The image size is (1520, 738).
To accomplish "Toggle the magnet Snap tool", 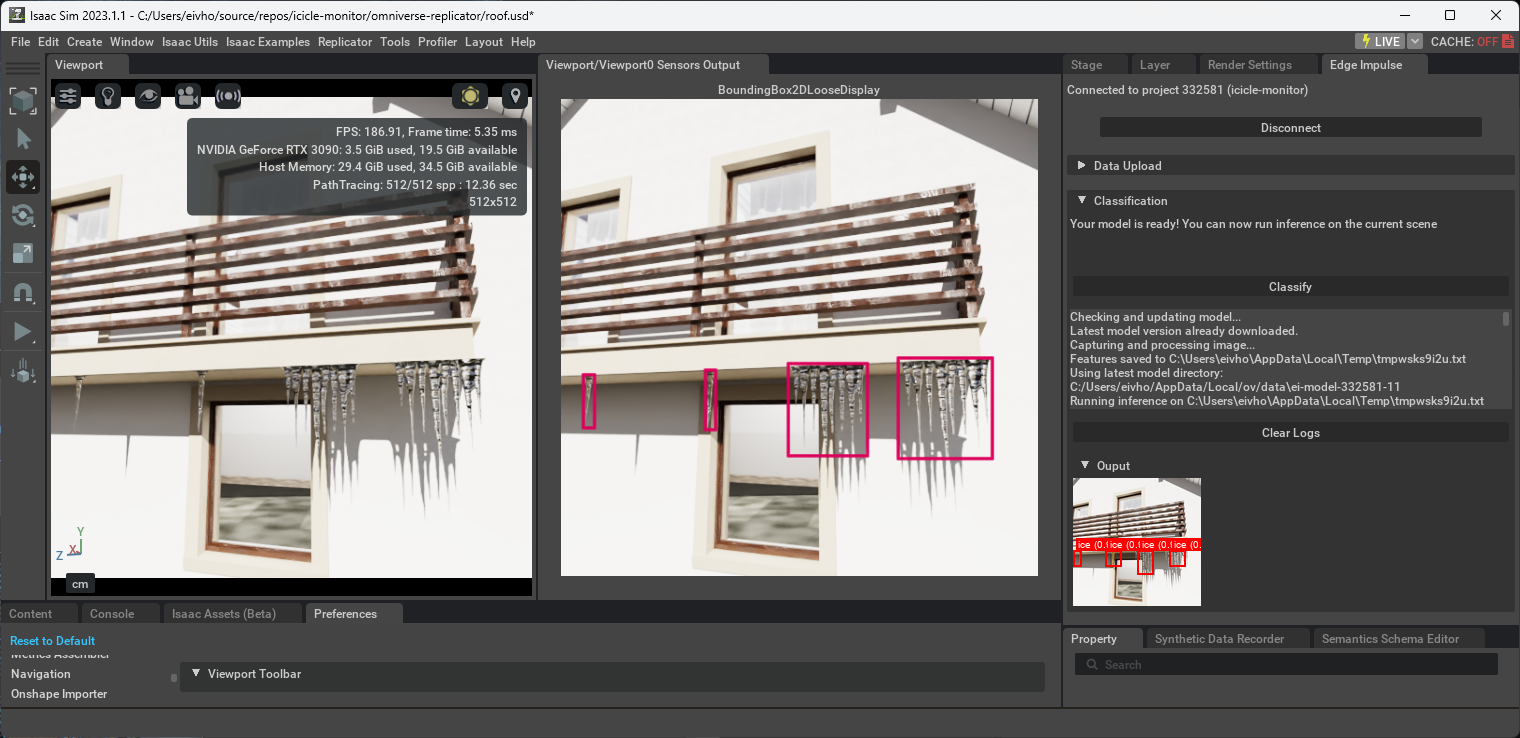I will 23,293.
